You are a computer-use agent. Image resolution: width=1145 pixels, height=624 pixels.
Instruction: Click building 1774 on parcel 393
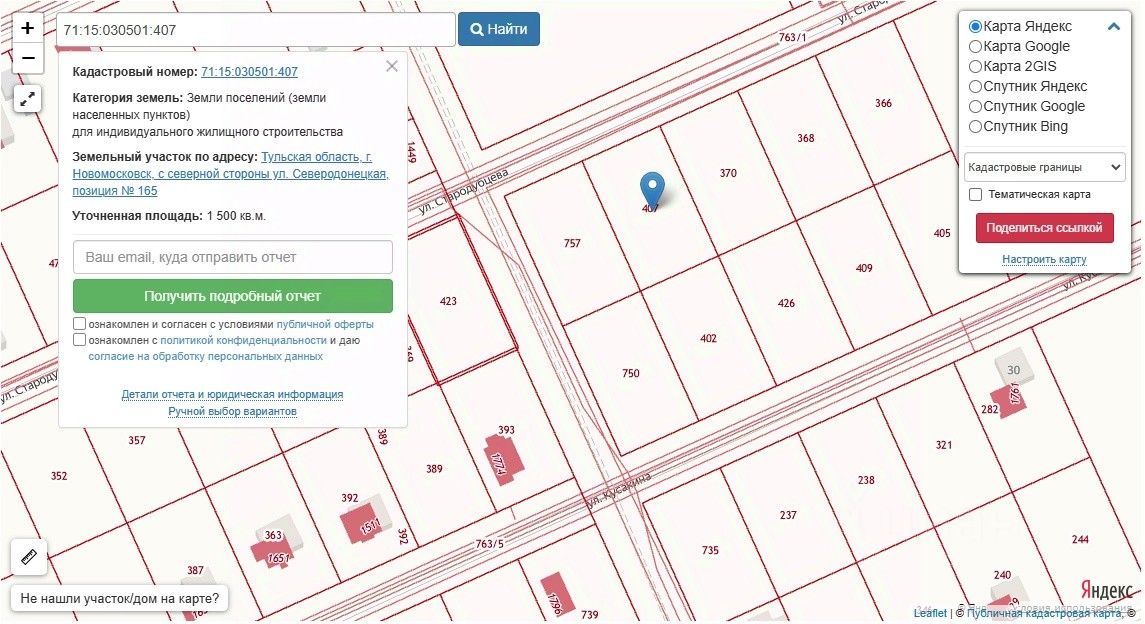click(x=504, y=460)
